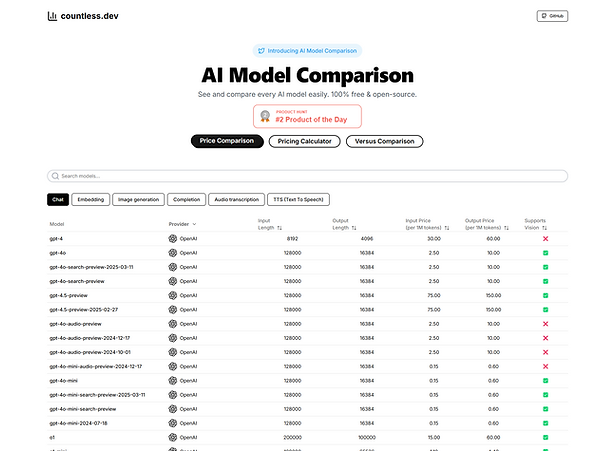
Task: Click the Model column header
Action: (x=57, y=224)
